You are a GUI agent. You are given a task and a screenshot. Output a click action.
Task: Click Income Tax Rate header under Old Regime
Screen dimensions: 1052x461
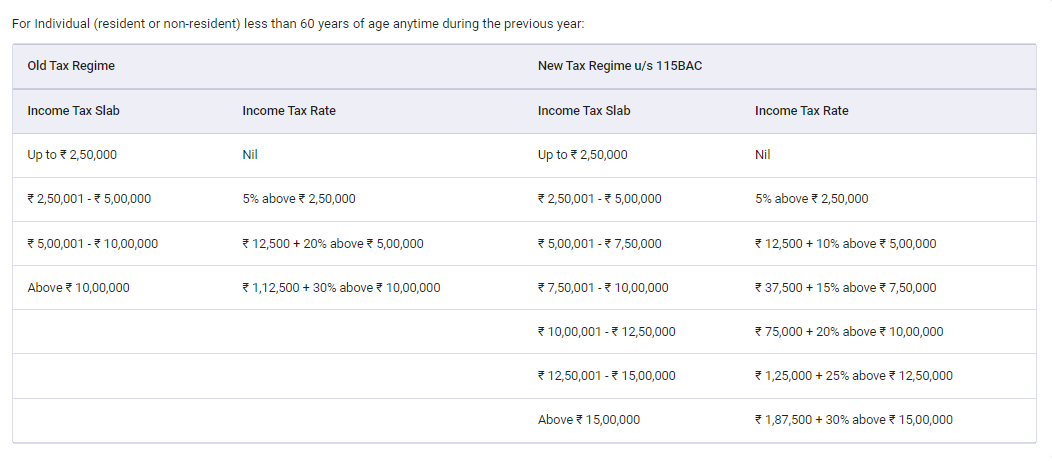[289, 111]
